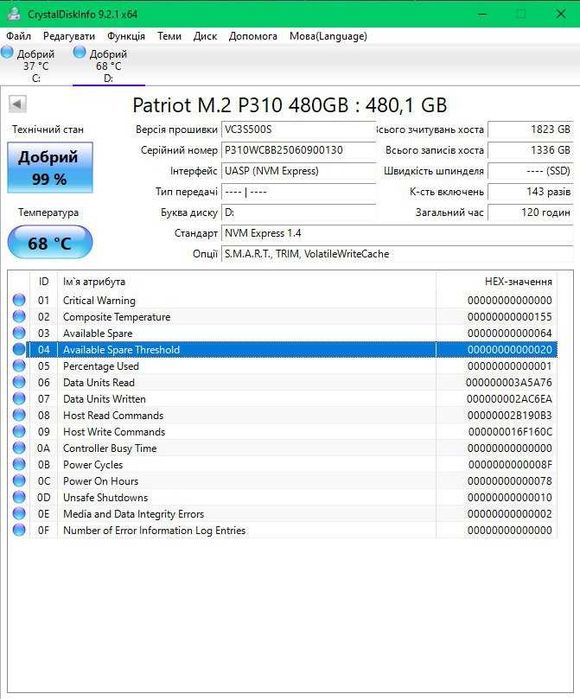Viewport: 580px width, 699px height.
Task: Select the Data Units Read row
Action: point(283,382)
